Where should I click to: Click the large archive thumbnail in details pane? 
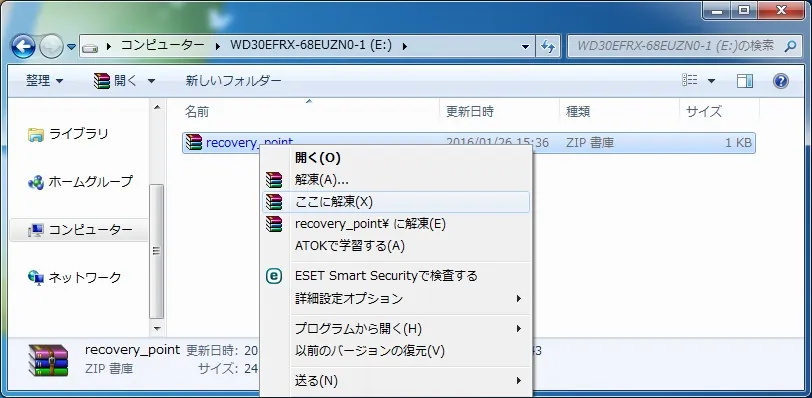click(x=48, y=360)
